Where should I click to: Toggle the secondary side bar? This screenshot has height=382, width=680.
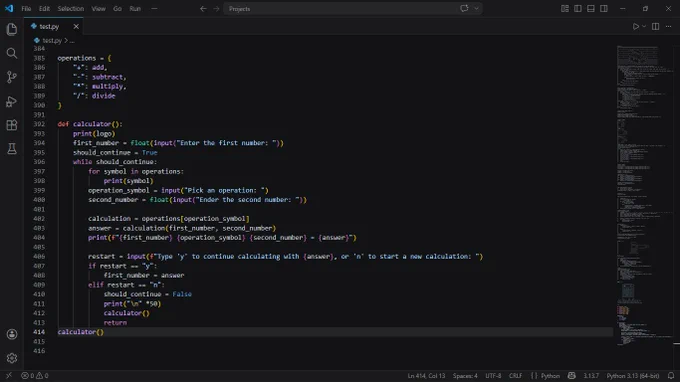604,9
